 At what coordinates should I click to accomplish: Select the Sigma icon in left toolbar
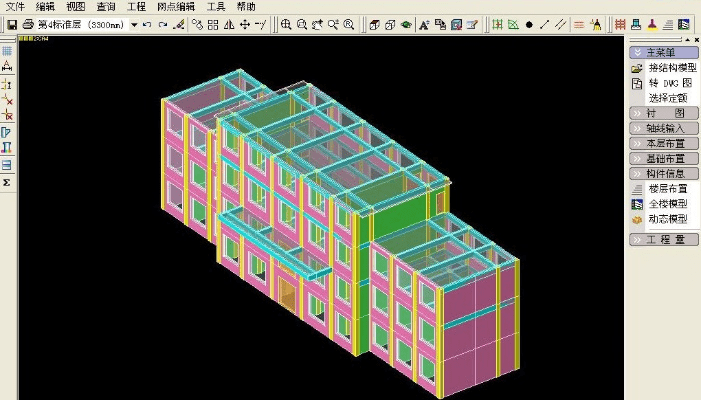pyautogui.click(x=7, y=183)
